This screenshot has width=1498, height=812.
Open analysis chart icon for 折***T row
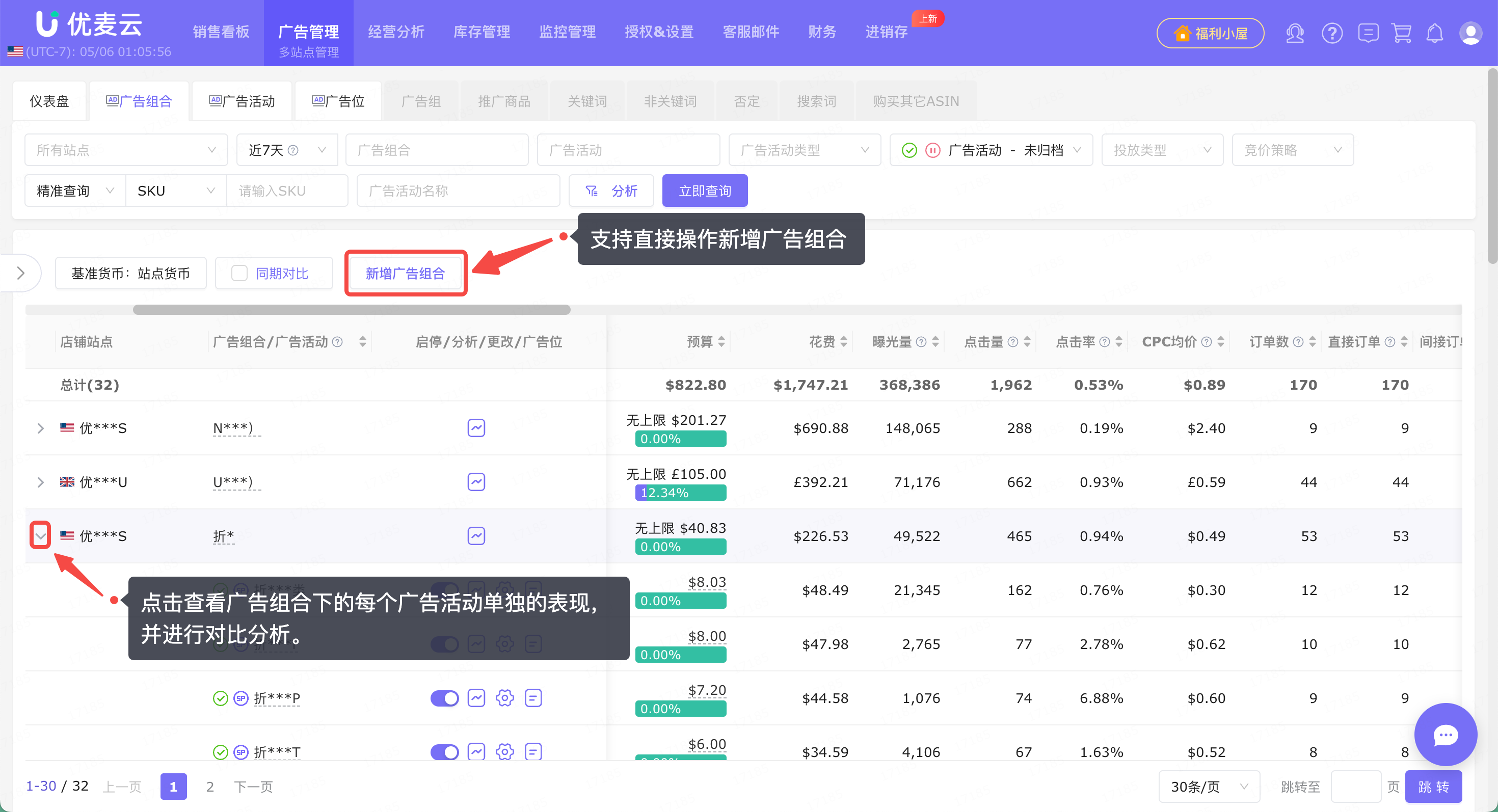coord(476,751)
